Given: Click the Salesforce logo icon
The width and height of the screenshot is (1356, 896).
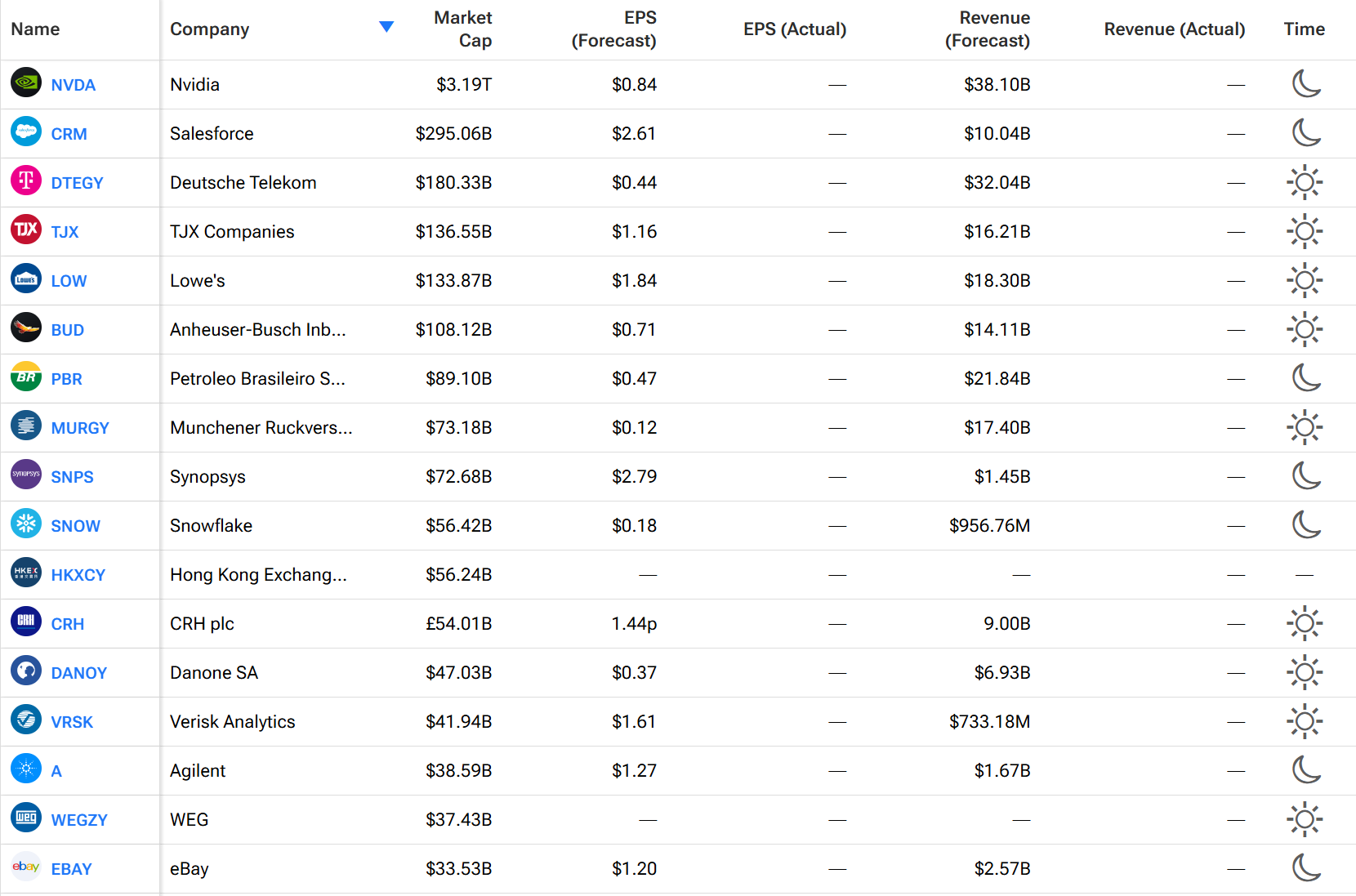Looking at the screenshot, I should click(x=26, y=132).
